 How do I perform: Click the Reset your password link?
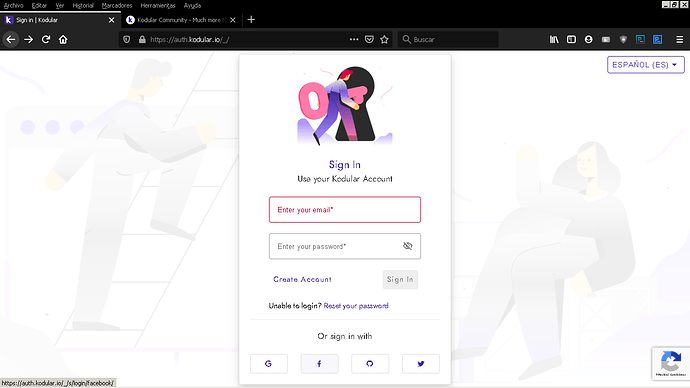[356, 306]
